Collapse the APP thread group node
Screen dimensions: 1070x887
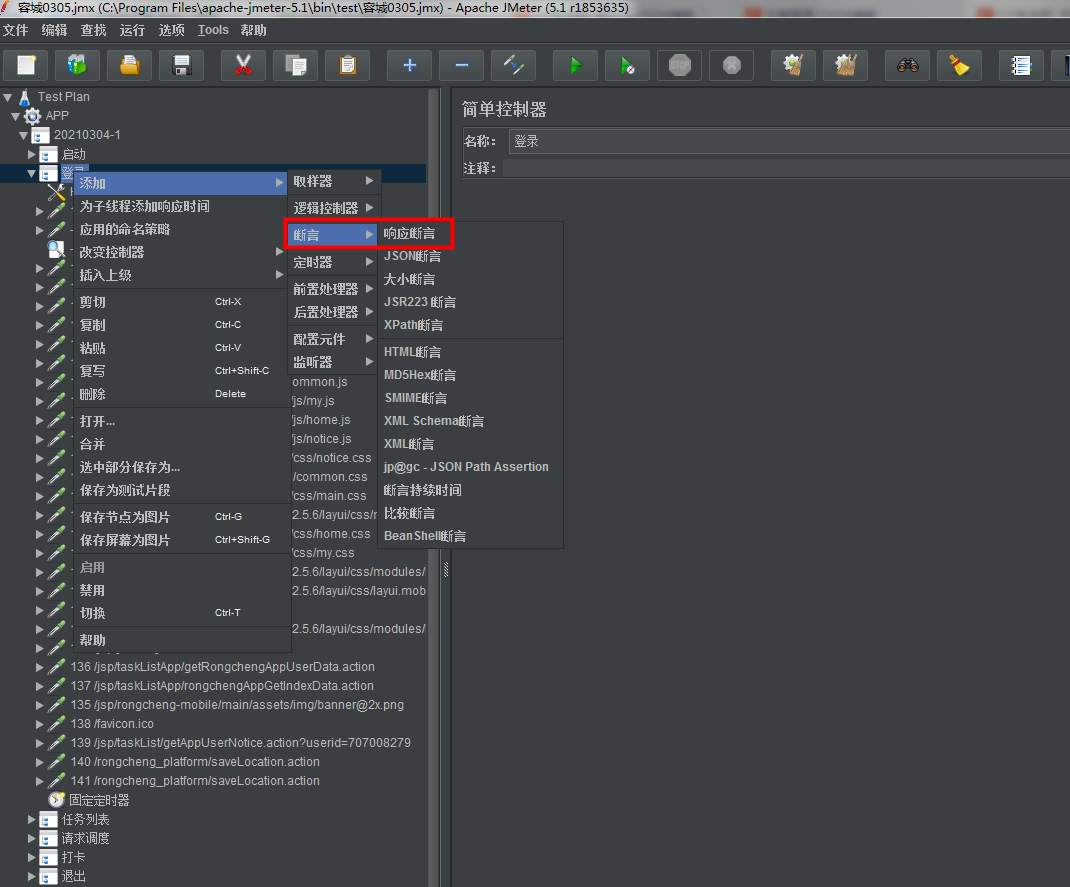[15, 117]
